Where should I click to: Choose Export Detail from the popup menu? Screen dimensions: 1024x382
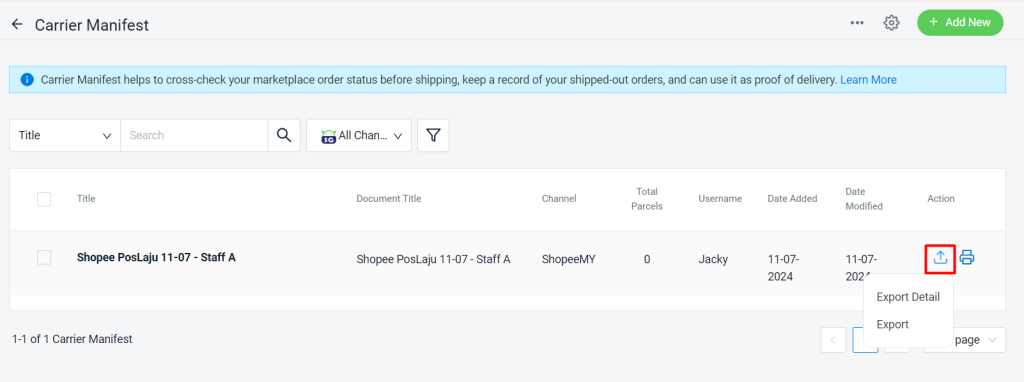tap(908, 297)
